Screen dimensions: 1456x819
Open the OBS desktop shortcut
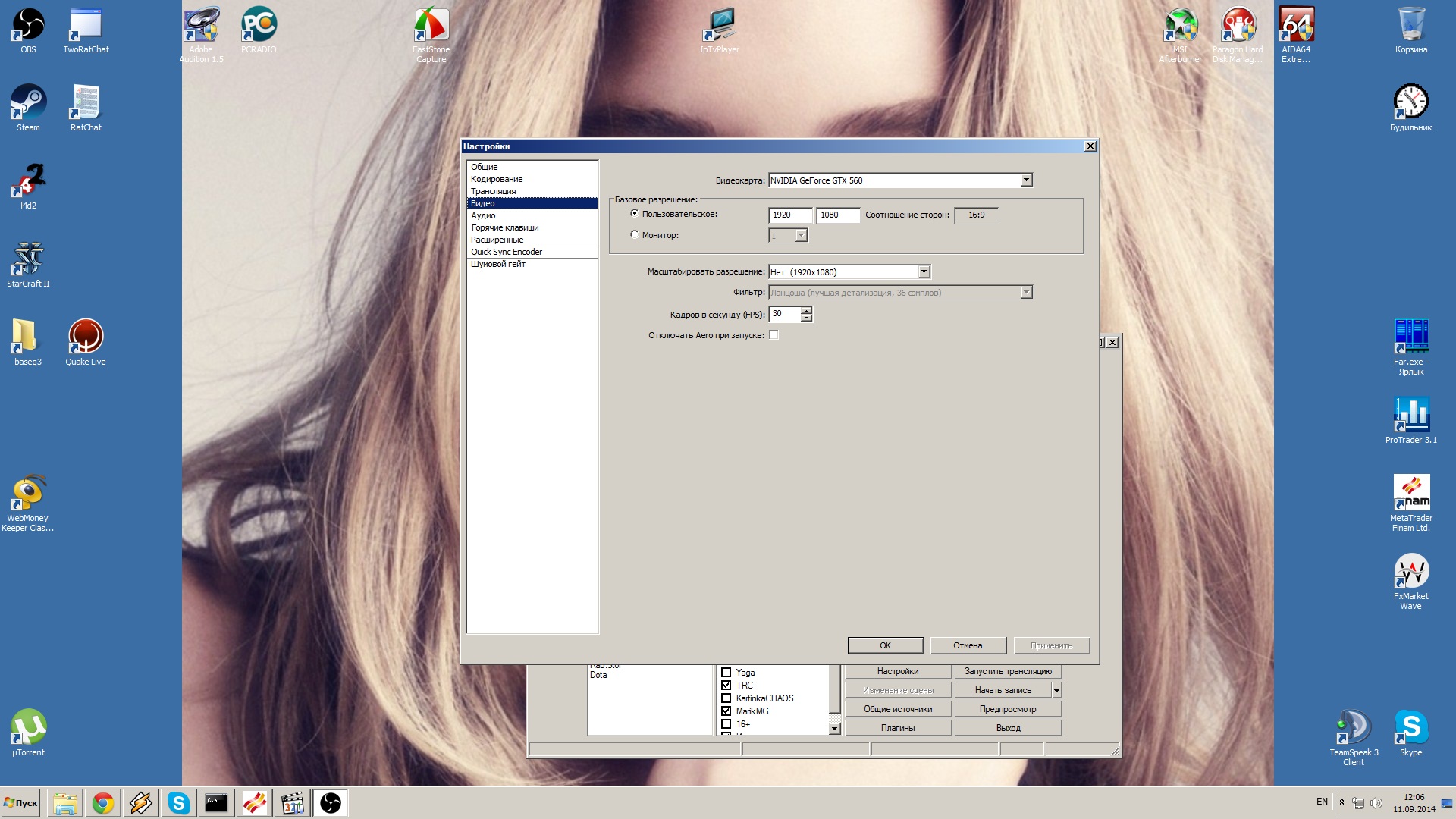(x=28, y=25)
